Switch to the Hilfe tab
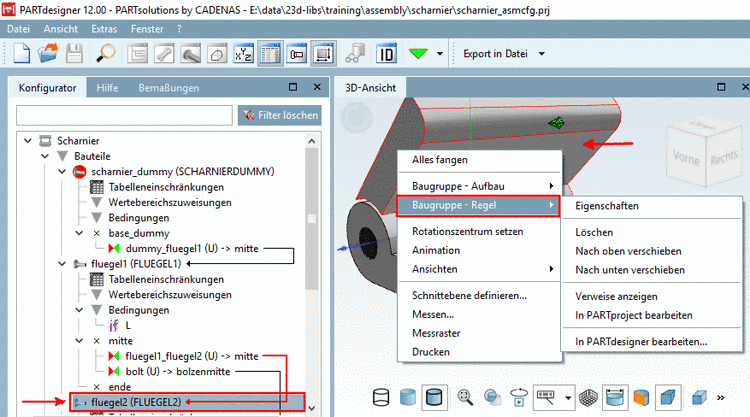 click(107, 88)
